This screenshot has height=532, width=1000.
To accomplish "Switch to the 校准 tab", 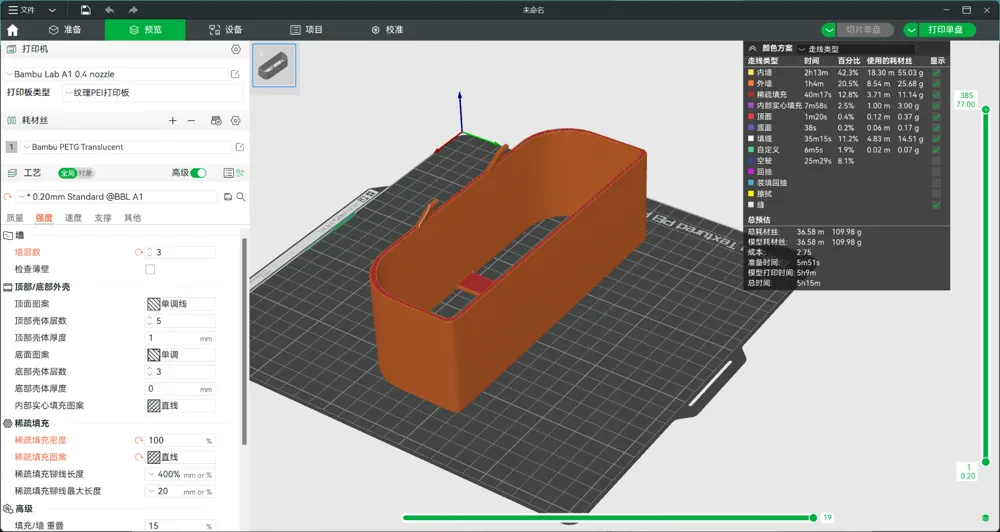I will coord(387,30).
